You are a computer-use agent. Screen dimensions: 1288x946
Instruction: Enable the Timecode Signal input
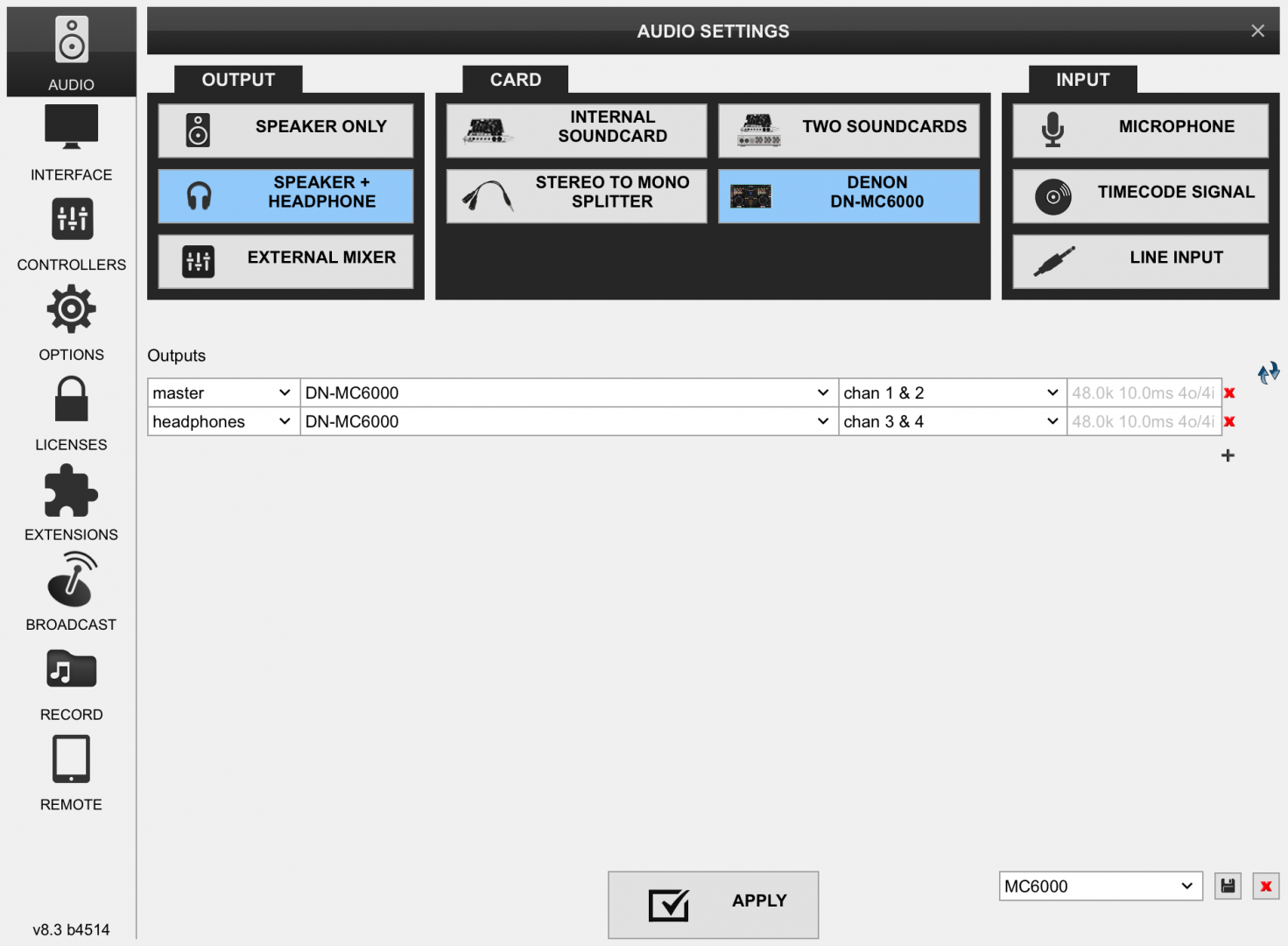pyautogui.click(x=1140, y=195)
